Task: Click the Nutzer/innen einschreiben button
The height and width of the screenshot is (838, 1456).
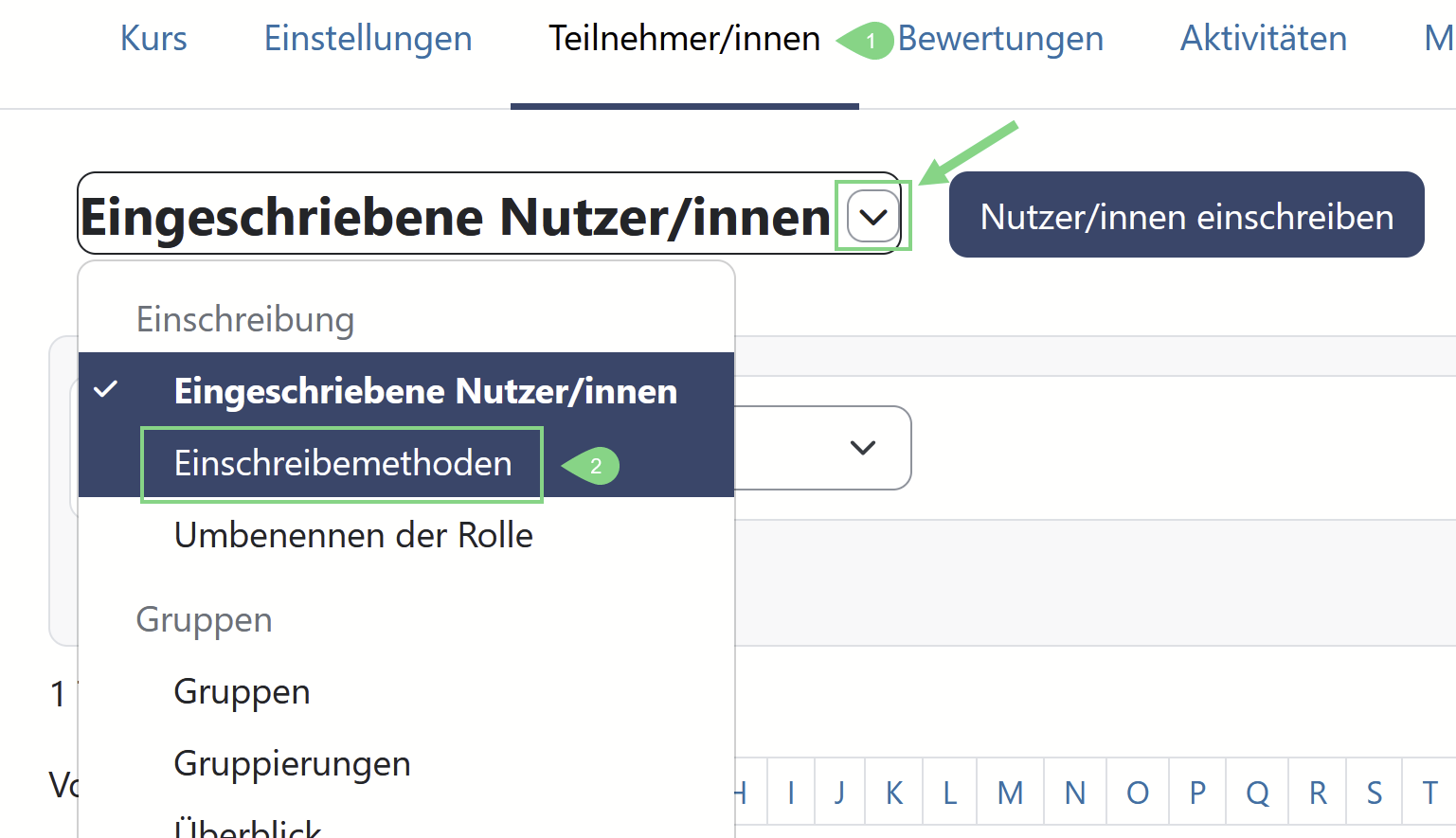Action: [1186, 215]
